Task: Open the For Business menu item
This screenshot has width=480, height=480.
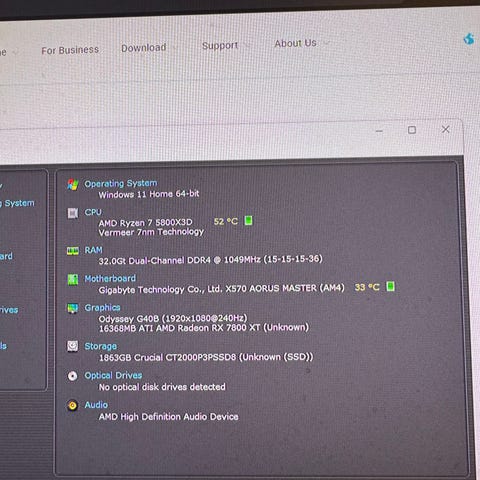Action: coord(70,50)
